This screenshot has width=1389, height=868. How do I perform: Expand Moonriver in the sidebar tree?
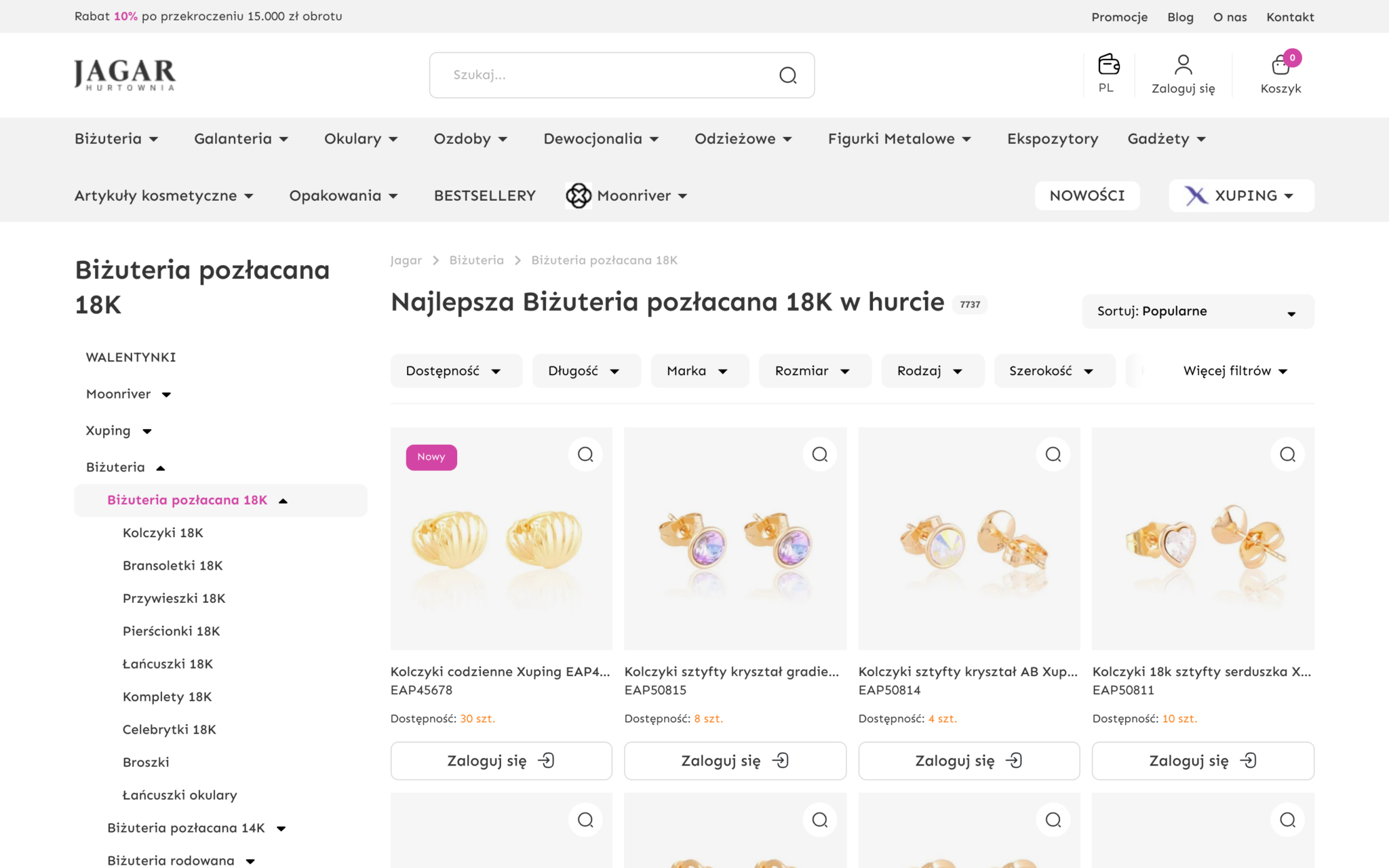(x=166, y=395)
